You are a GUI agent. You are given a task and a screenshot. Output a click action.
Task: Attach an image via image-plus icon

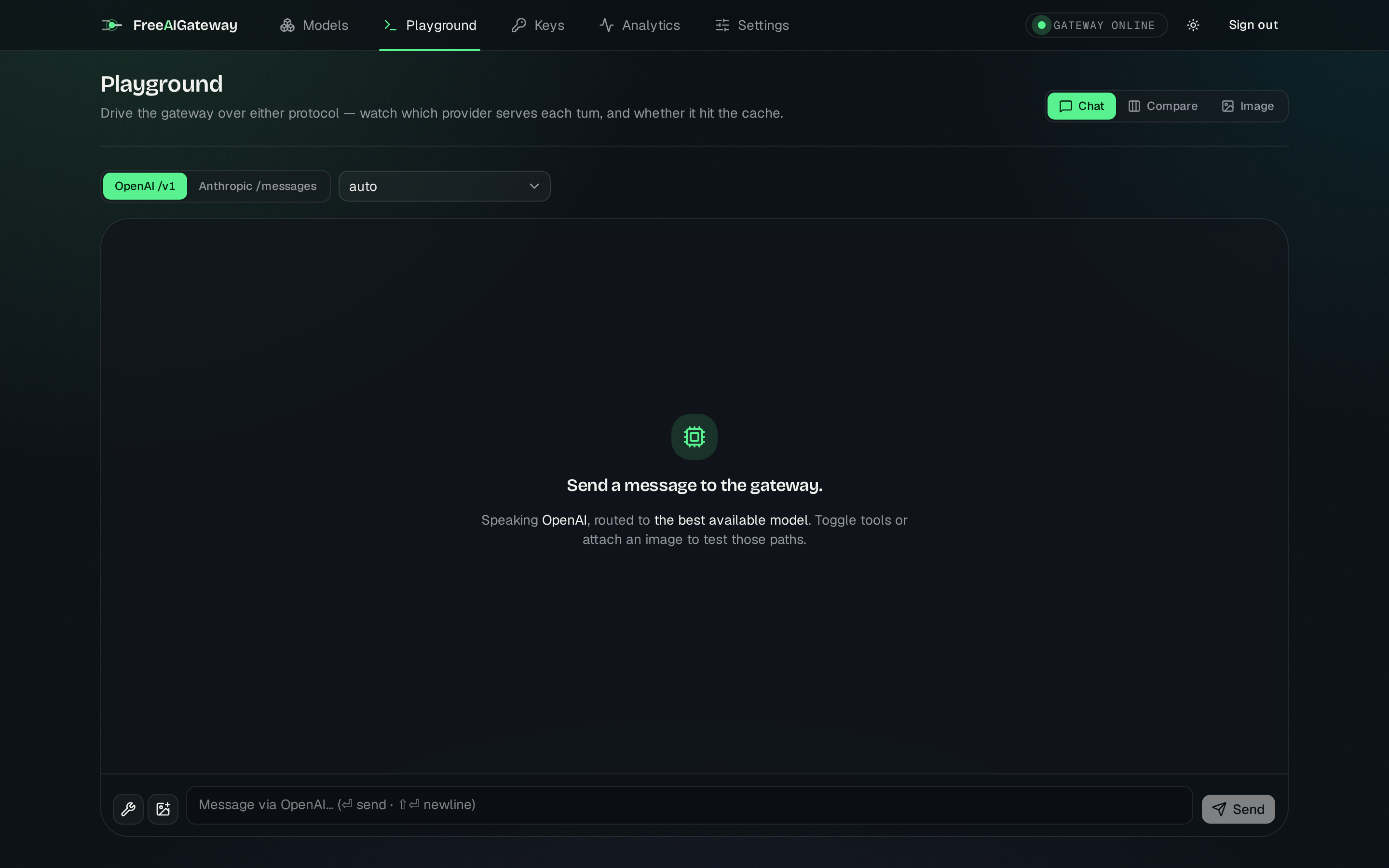[163, 809]
